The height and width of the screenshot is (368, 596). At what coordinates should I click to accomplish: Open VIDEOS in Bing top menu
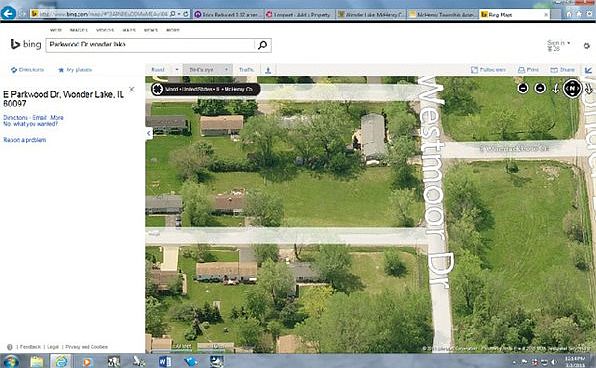[x=105, y=30]
